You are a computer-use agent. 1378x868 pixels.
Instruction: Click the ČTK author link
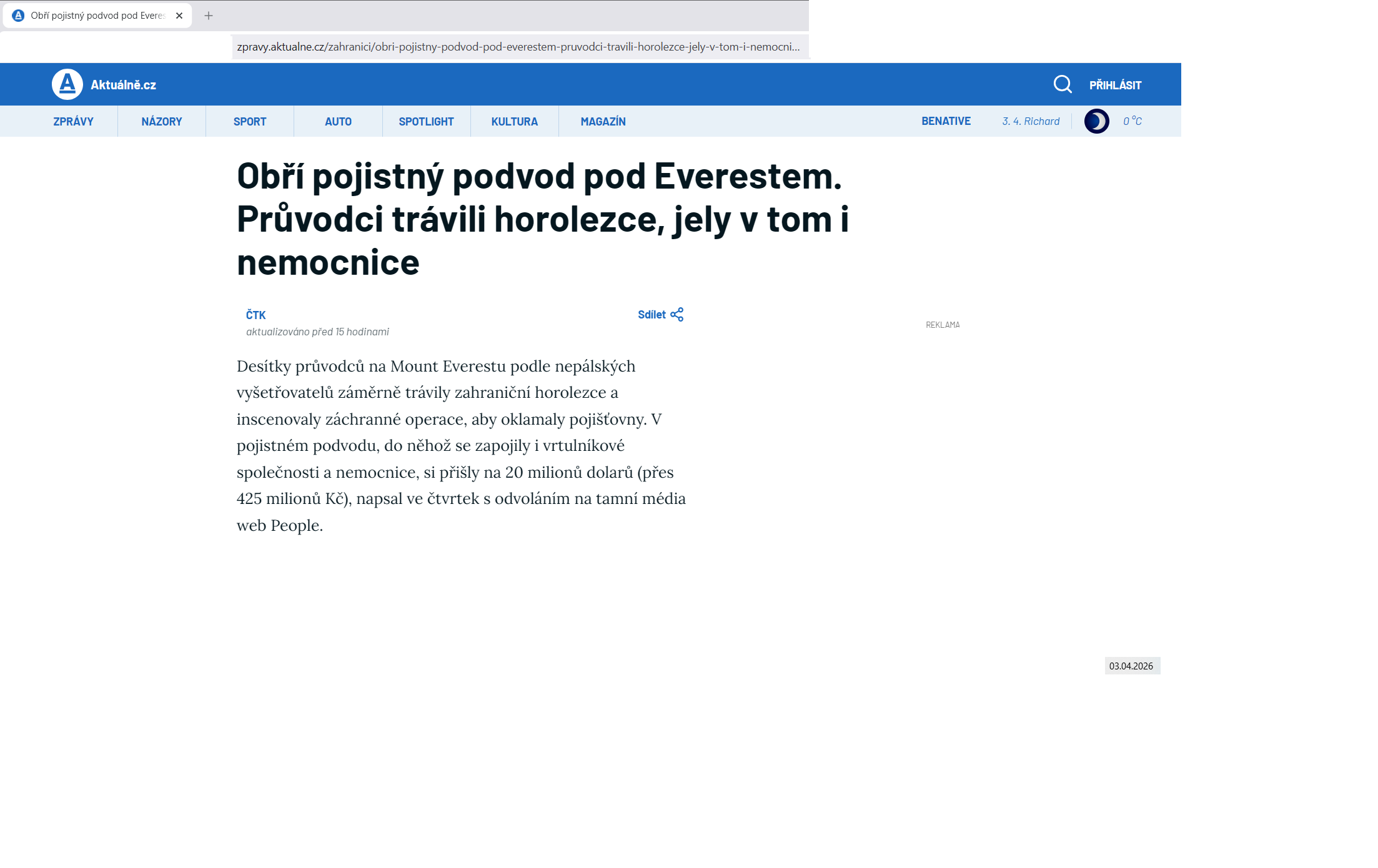coord(255,315)
